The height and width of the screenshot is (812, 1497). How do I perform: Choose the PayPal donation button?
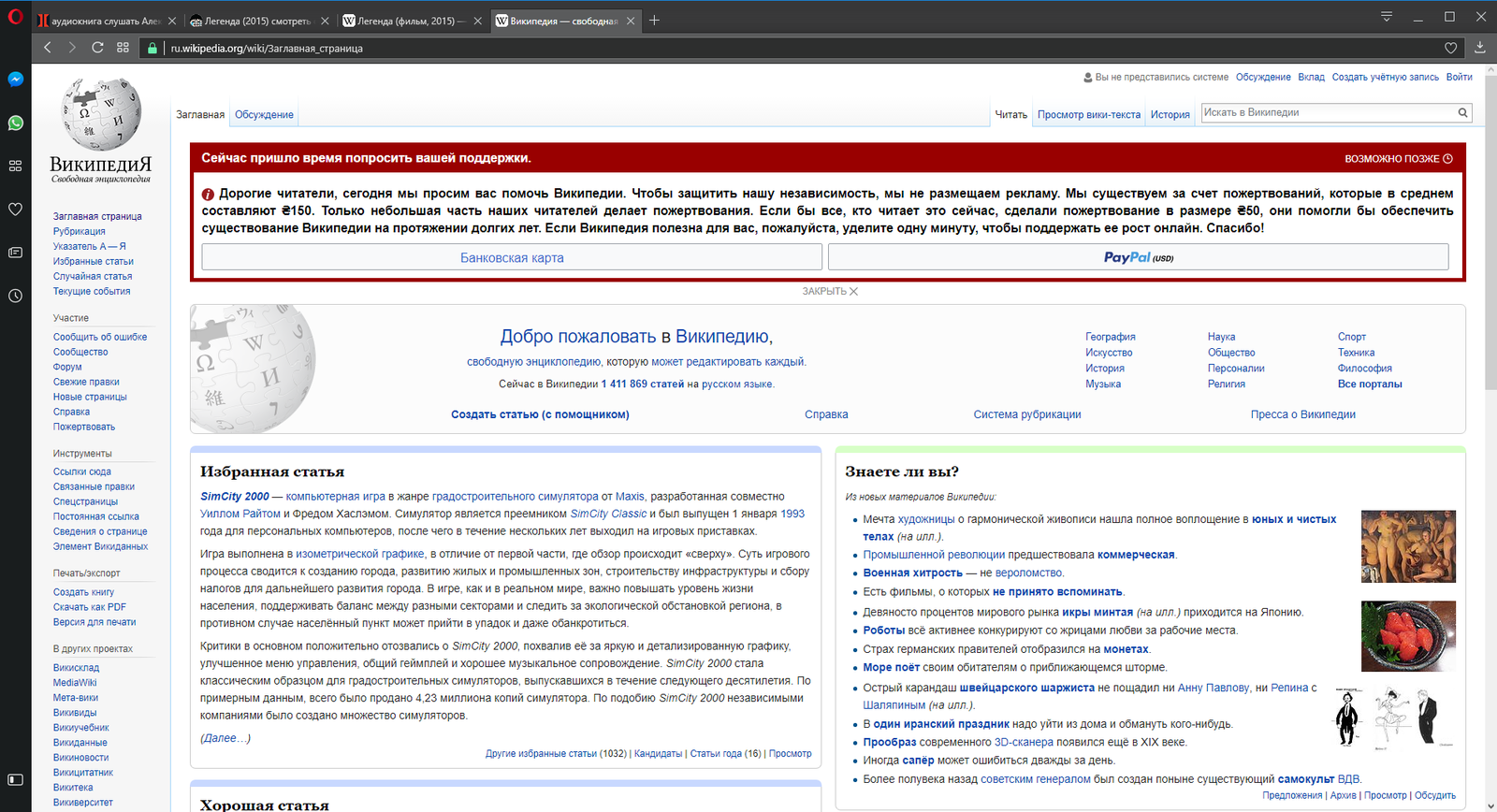[1138, 257]
